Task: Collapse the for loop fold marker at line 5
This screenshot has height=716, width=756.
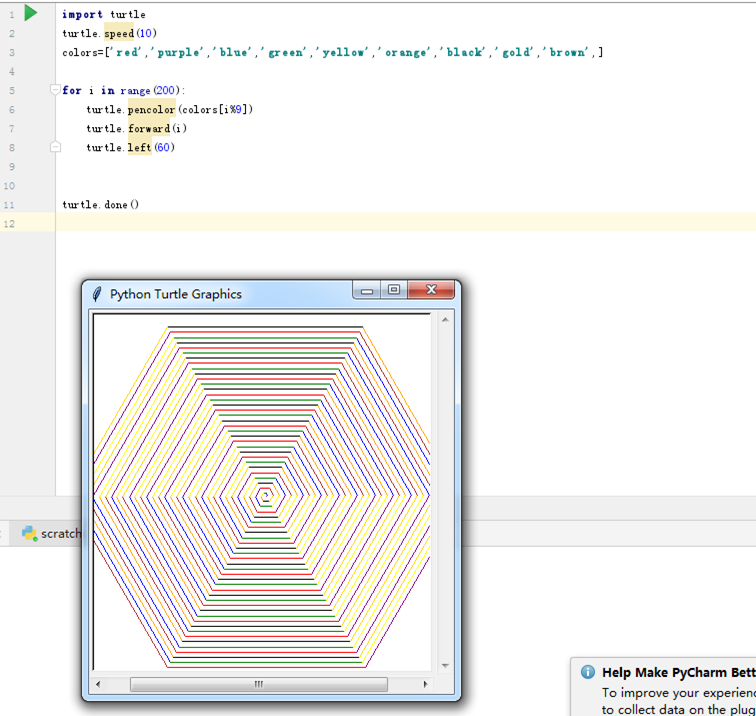Action: tap(56, 90)
